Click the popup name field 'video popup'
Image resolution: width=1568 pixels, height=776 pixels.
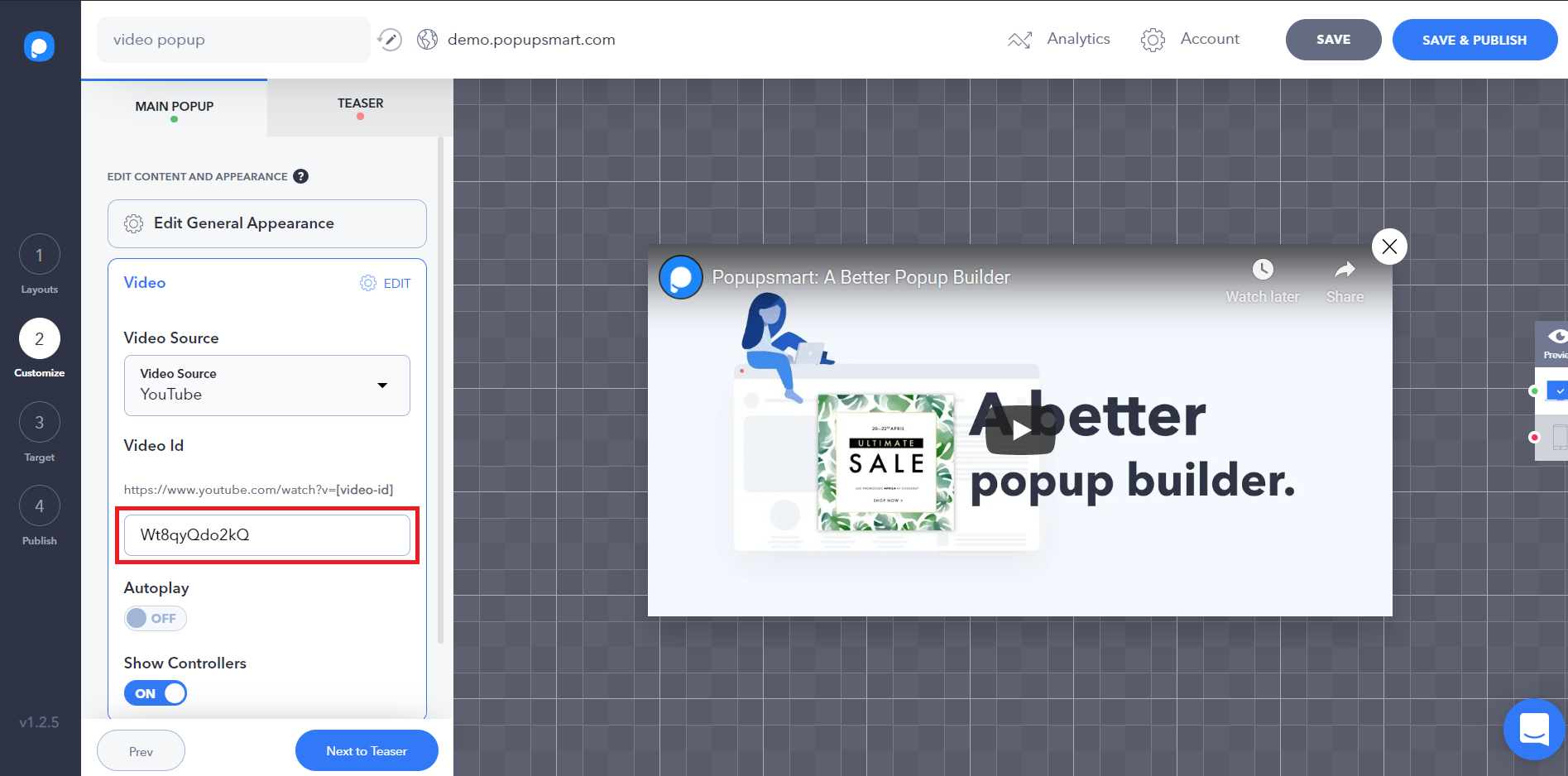[233, 40]
